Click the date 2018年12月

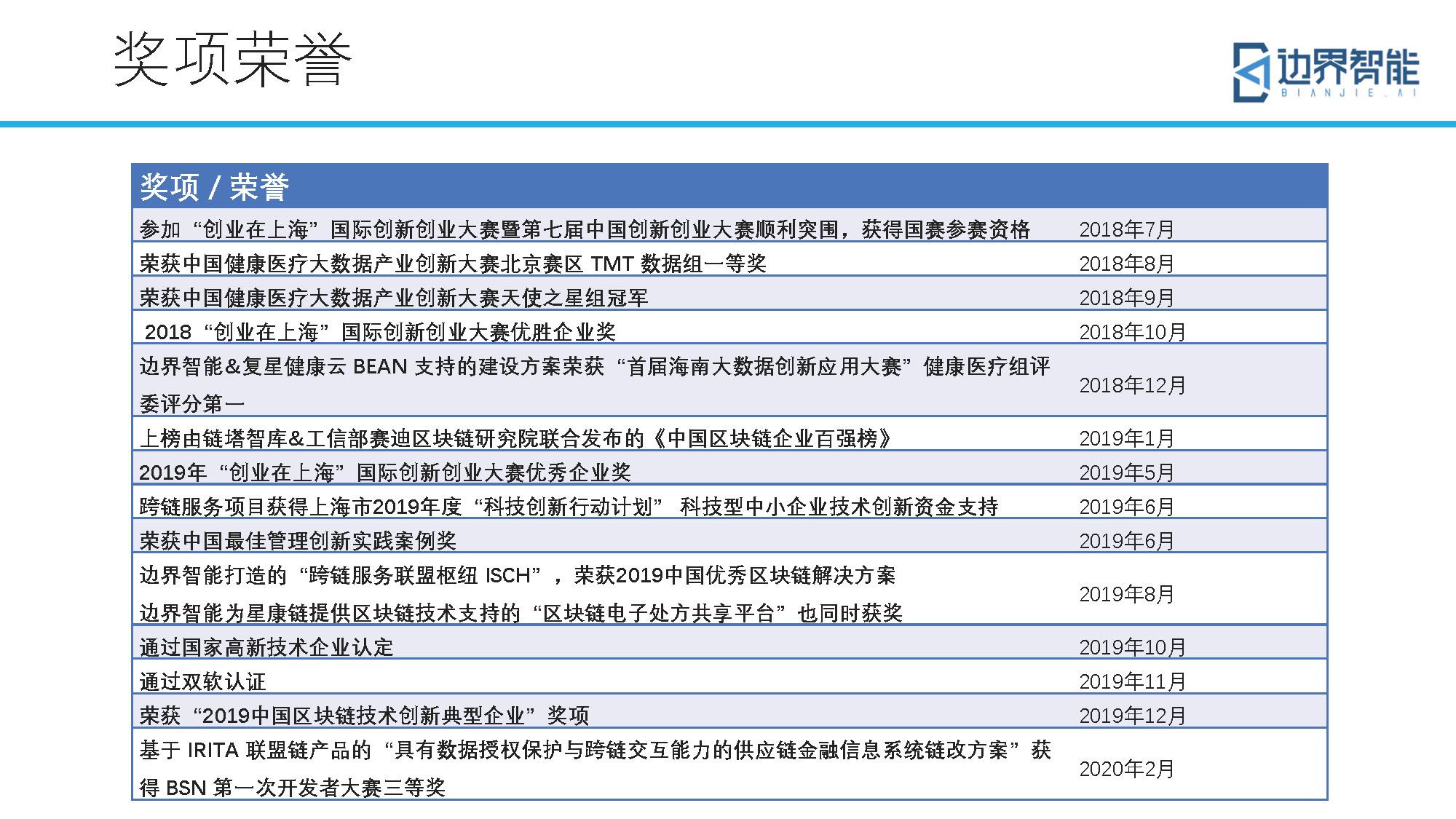[x=1133, y=385]
